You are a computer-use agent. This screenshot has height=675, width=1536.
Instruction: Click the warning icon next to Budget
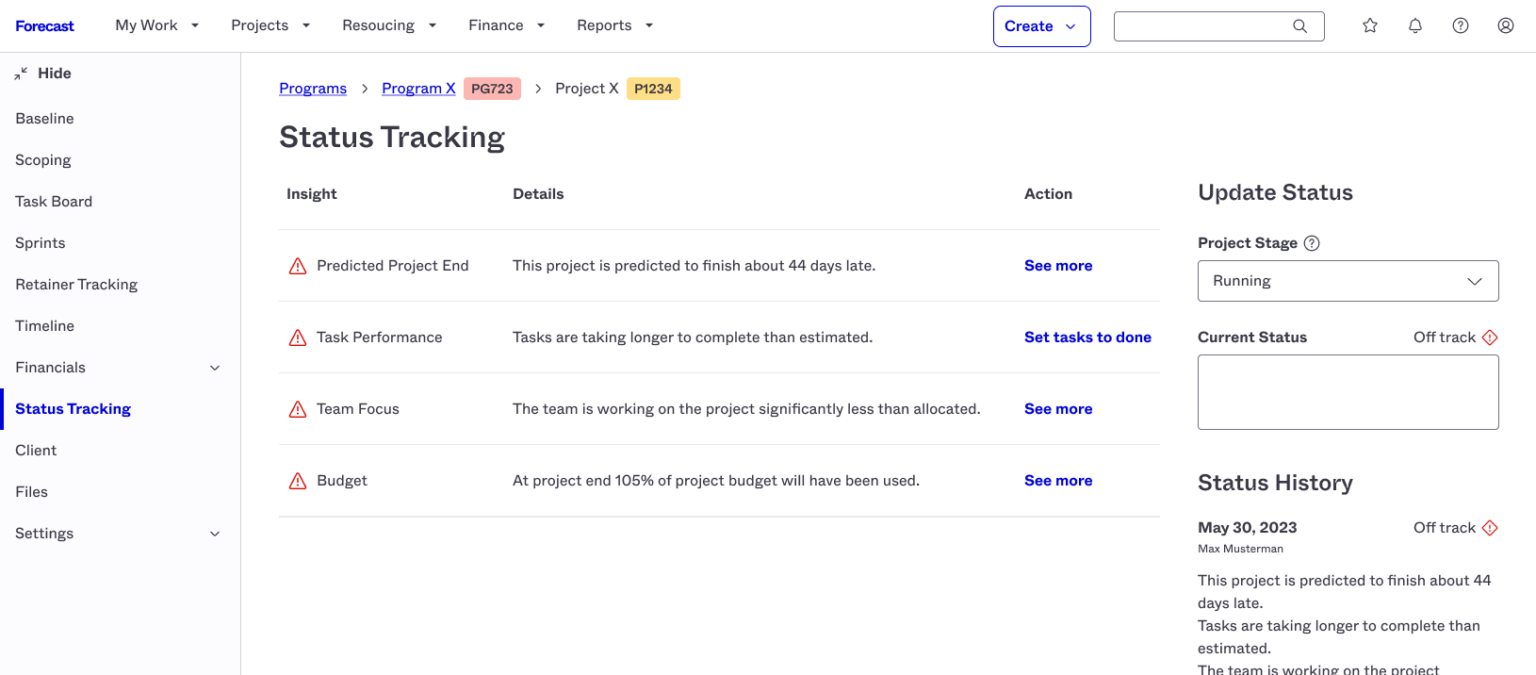296,480
